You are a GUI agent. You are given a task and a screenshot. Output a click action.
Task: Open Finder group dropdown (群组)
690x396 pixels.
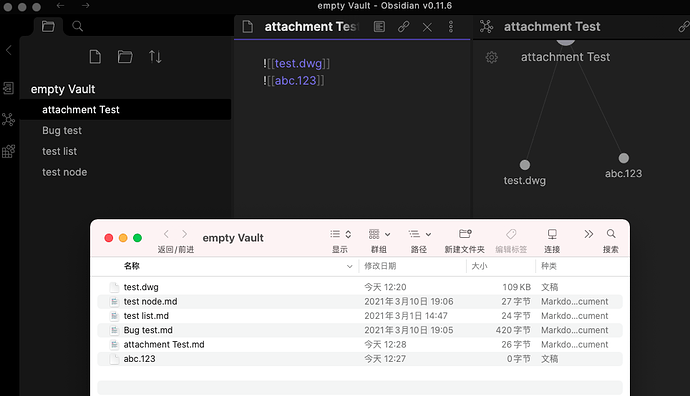click(379, 234)
